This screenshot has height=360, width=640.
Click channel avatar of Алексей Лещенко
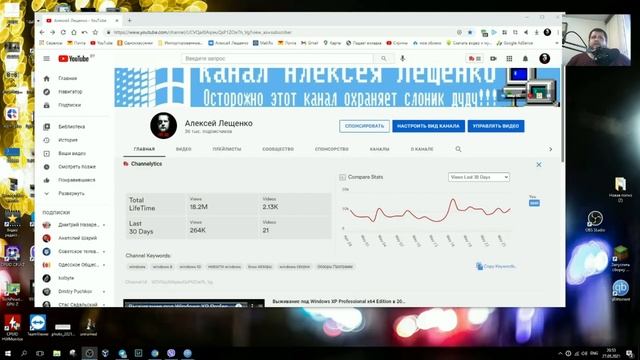point(163,126)
